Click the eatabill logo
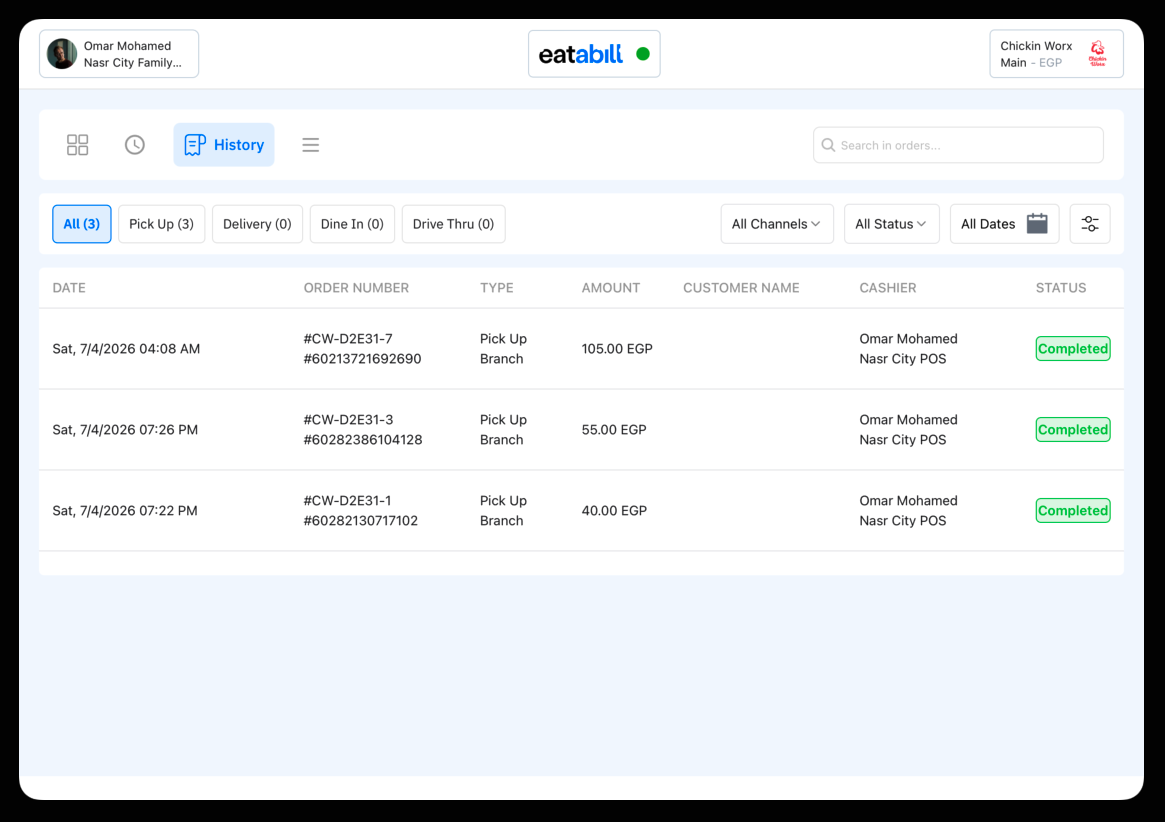The width and height of the screenshot is (1165, 822). [x=580, y=54]
